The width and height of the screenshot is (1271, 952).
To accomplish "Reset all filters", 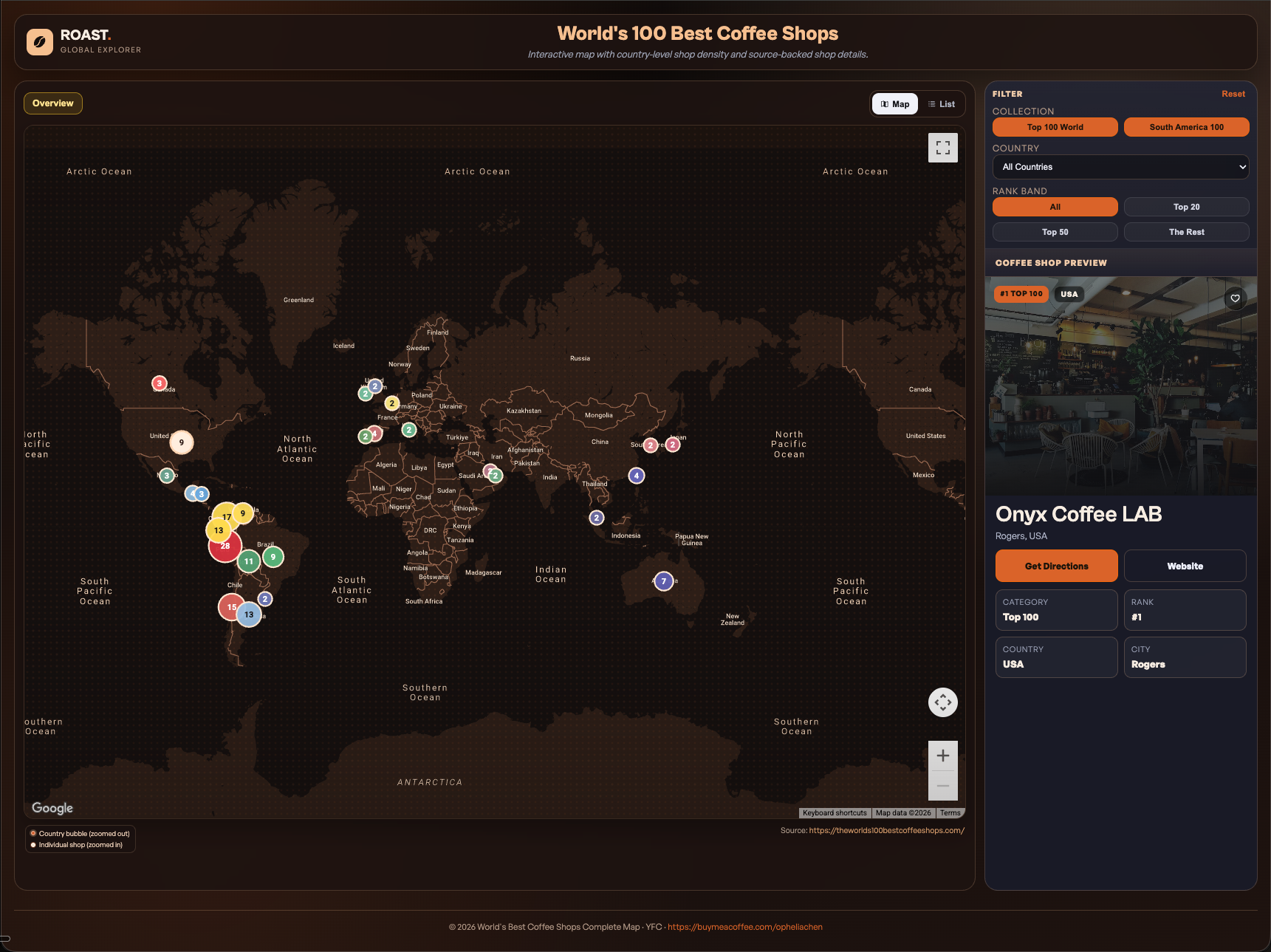I will (1233, 94).
